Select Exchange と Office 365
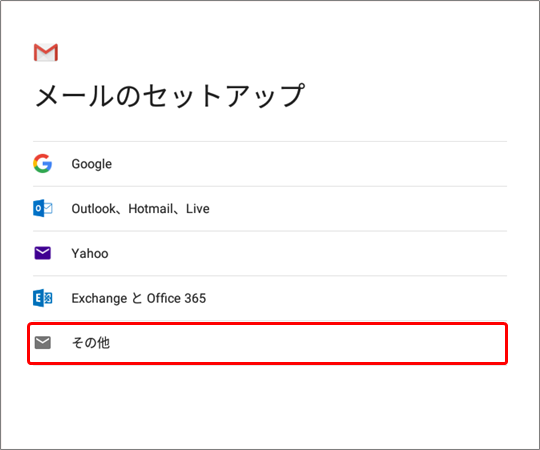Screen dimensions: 540x450 [x=270, y=298]
